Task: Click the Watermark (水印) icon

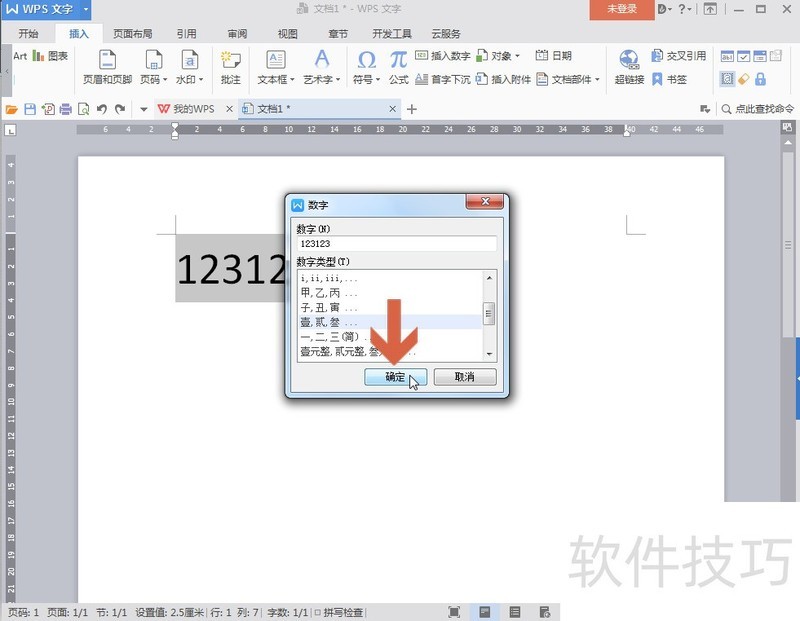Action: 189,60
